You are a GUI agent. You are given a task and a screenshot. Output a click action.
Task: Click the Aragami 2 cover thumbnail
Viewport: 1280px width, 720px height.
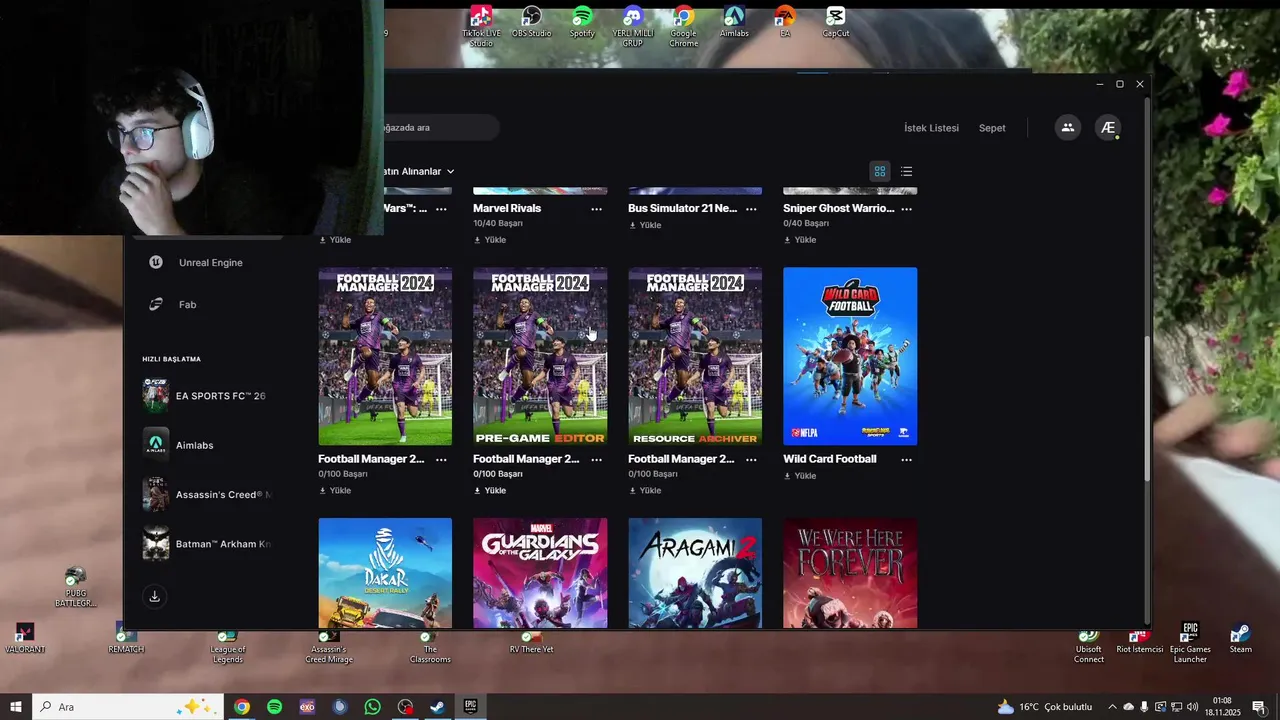point(695,573)
